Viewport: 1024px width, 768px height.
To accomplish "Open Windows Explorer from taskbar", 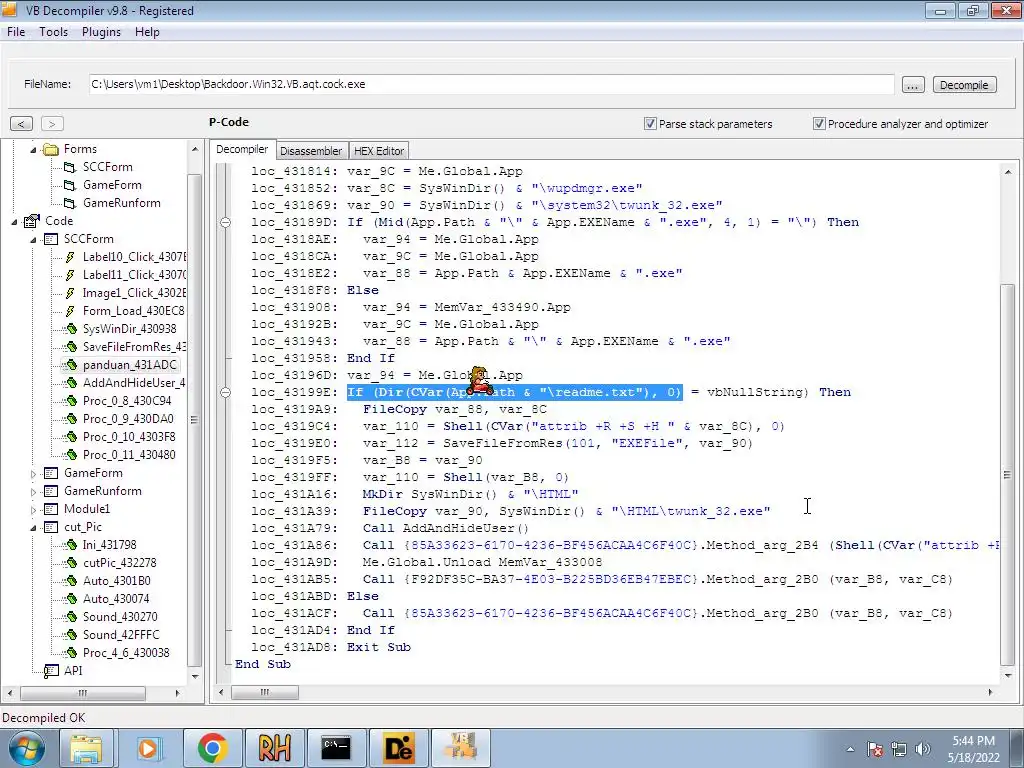I will click(x=86, y=748).
